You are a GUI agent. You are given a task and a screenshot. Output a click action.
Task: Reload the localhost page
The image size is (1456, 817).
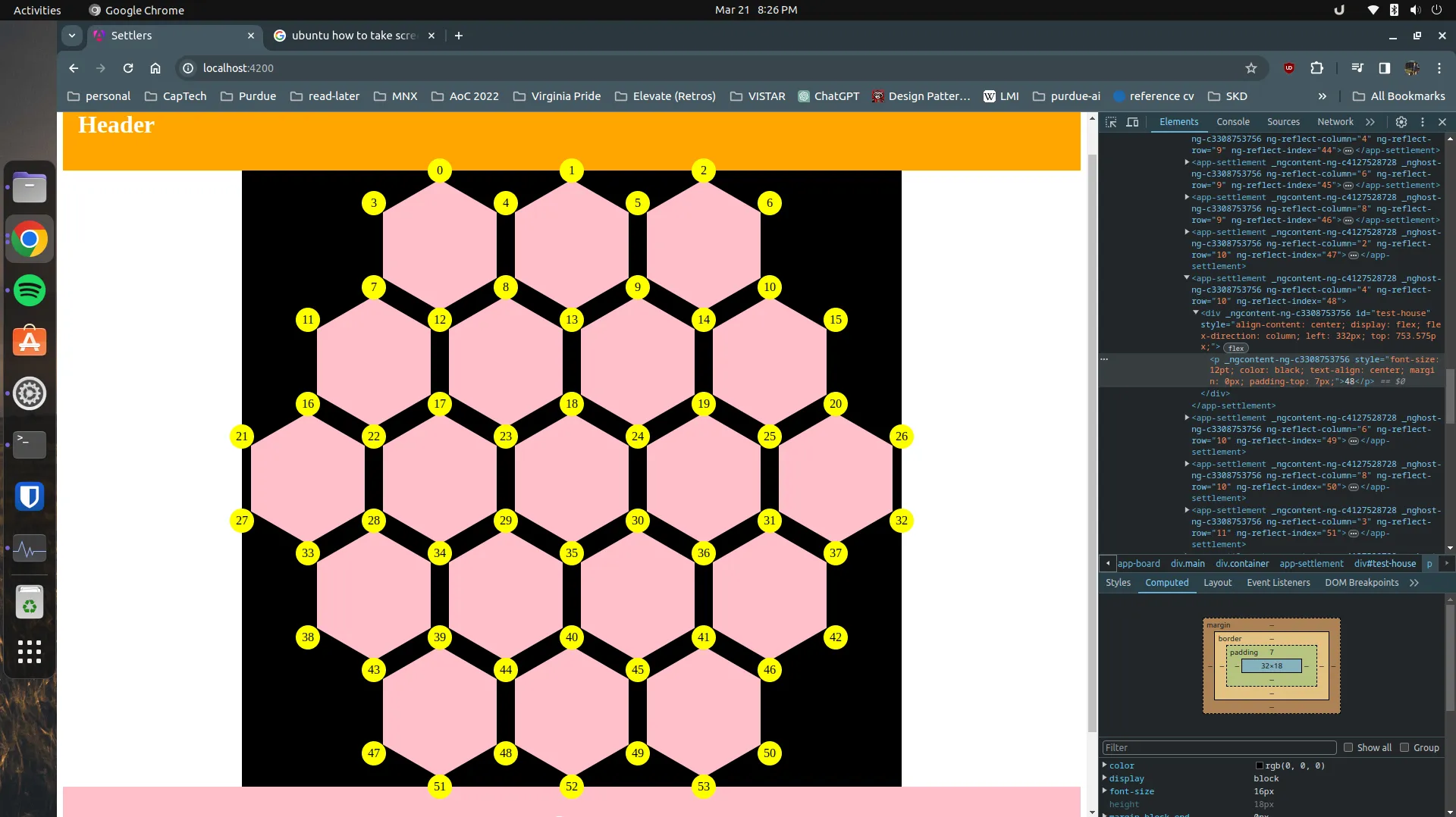128,68
